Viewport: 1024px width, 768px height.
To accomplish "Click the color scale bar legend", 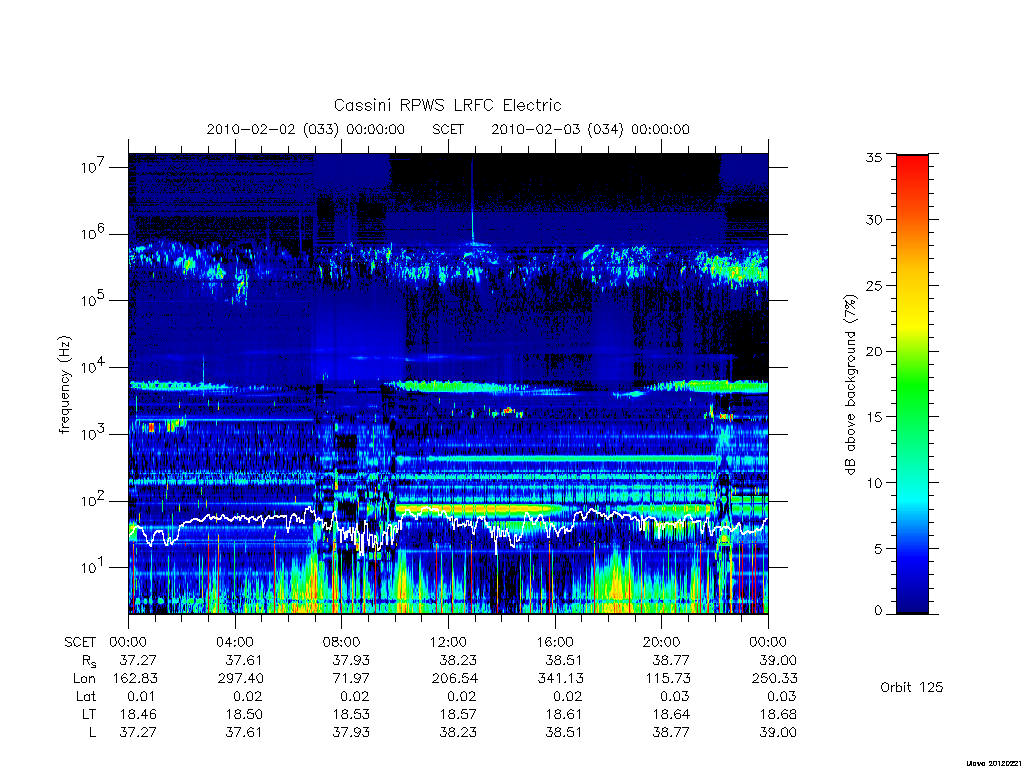I will point(912,384).
